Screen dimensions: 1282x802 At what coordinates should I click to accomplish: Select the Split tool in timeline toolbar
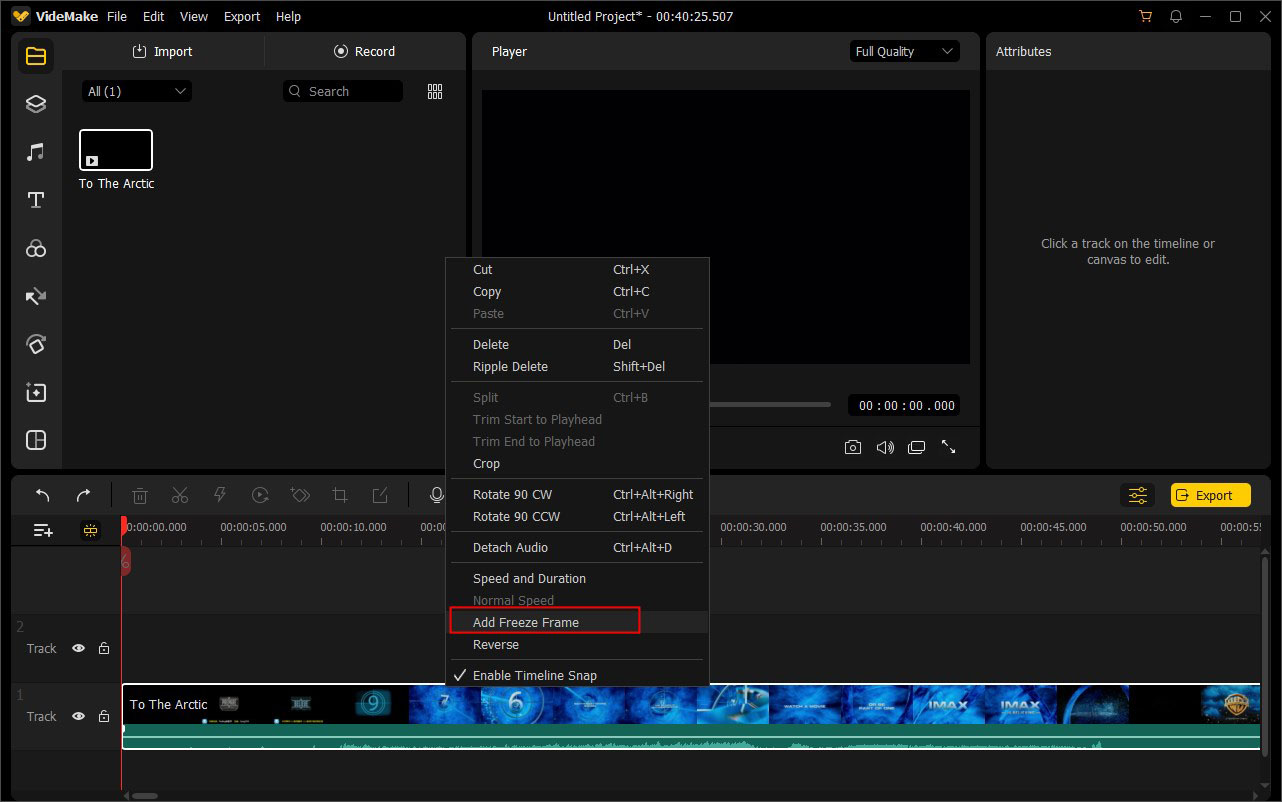pyautogui.click(x=180, y=494)
